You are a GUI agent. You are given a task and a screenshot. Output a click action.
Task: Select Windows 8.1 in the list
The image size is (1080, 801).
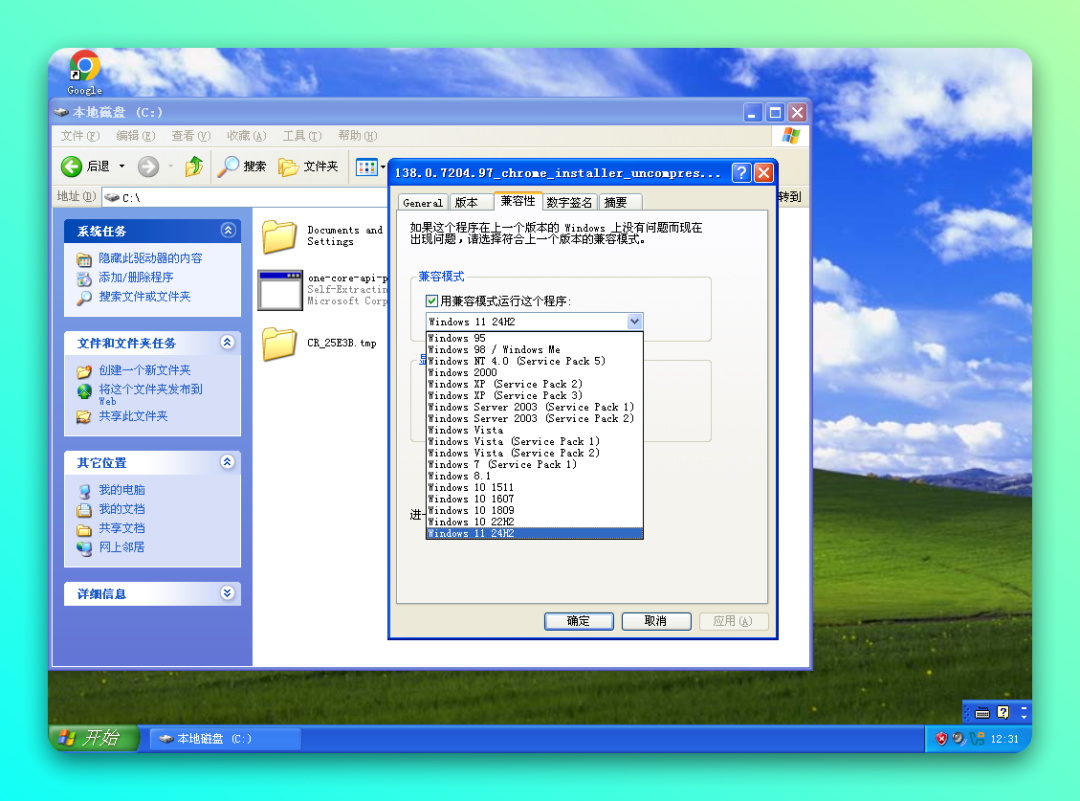pos(534,476)
